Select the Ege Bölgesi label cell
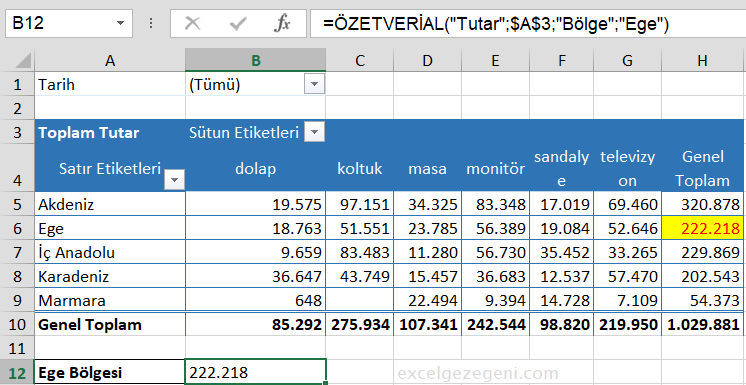Viewport: 746px width, 385px height. coord(110,373)
